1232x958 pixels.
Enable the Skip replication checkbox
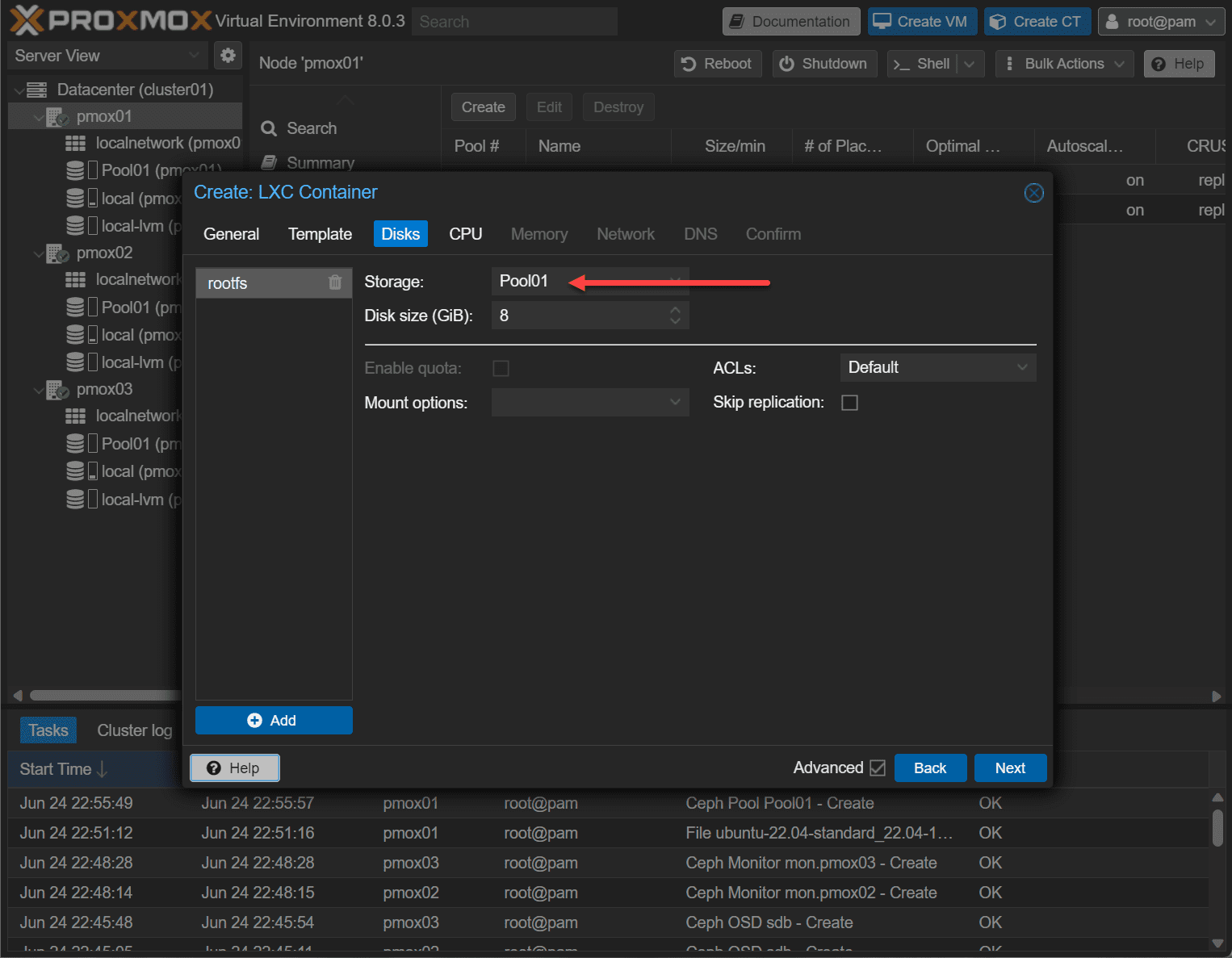(x=849, y=403)
